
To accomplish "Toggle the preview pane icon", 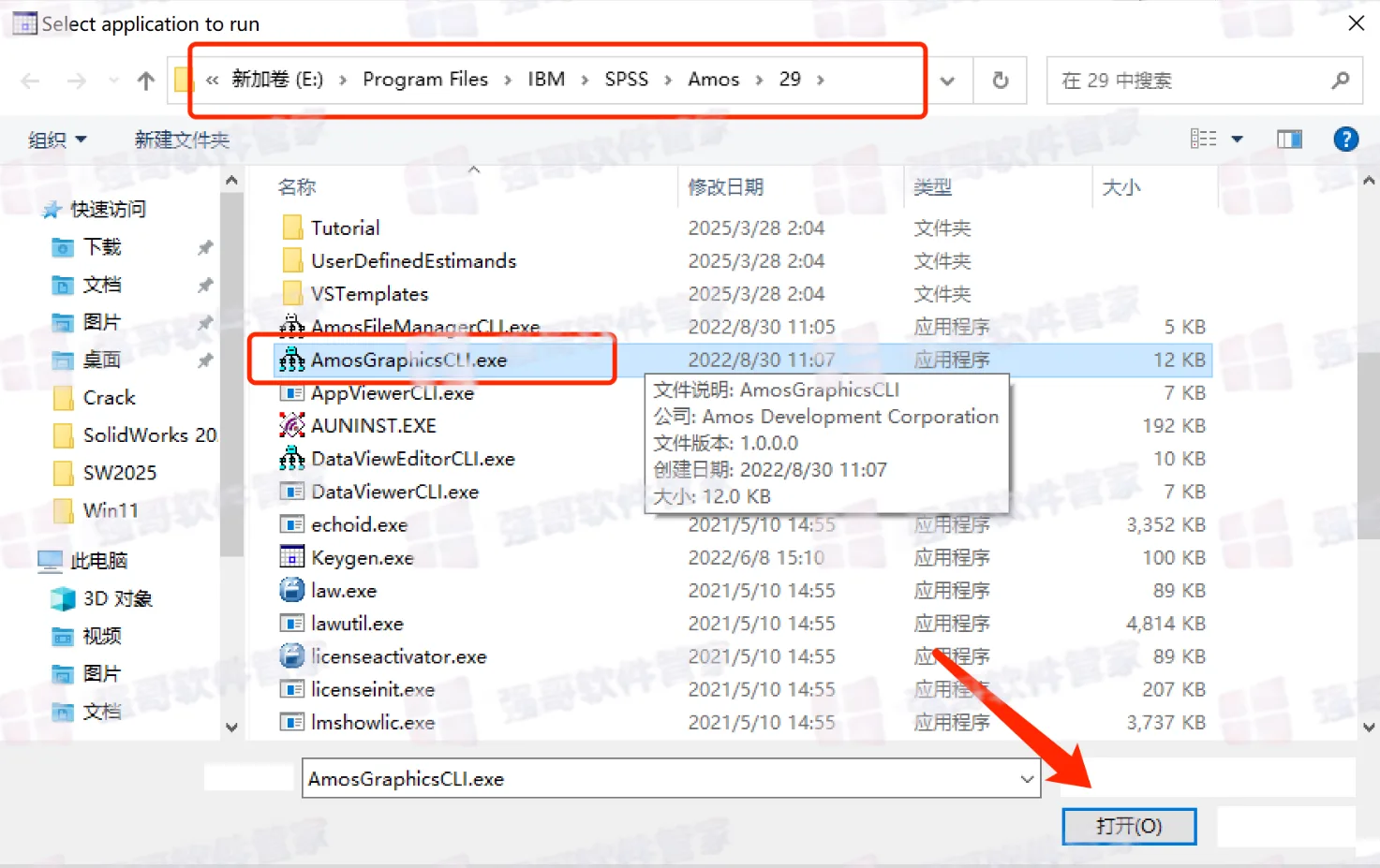I will (1289, 140).
